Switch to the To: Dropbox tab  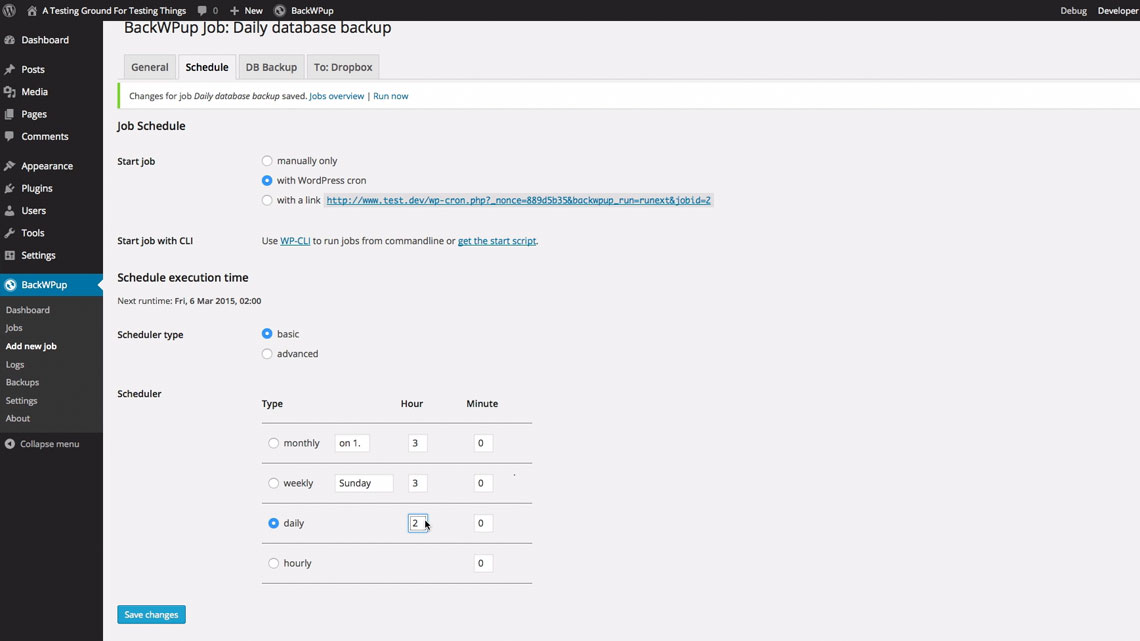coord(343,67)
